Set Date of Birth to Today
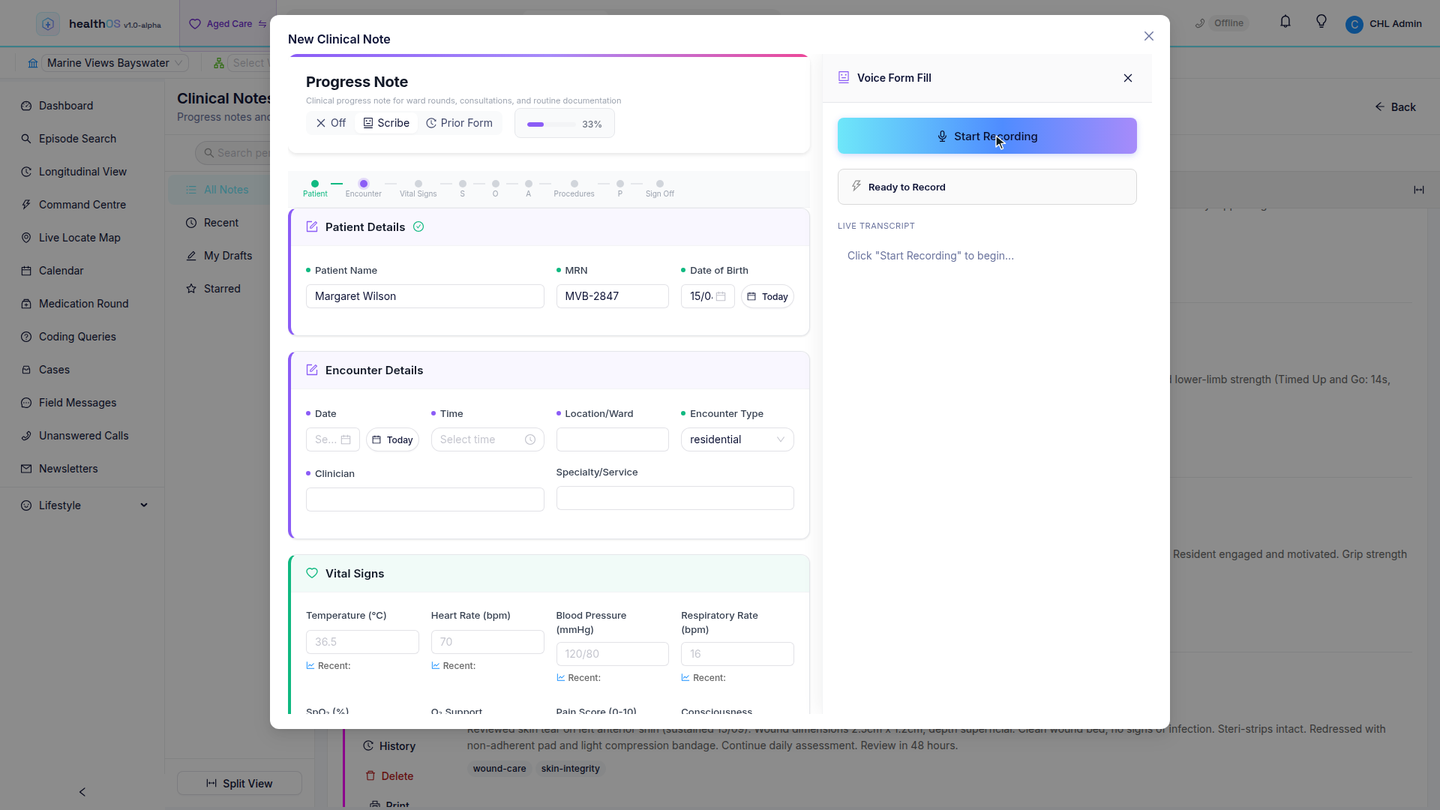The image size is (1440, 810). 768,297
